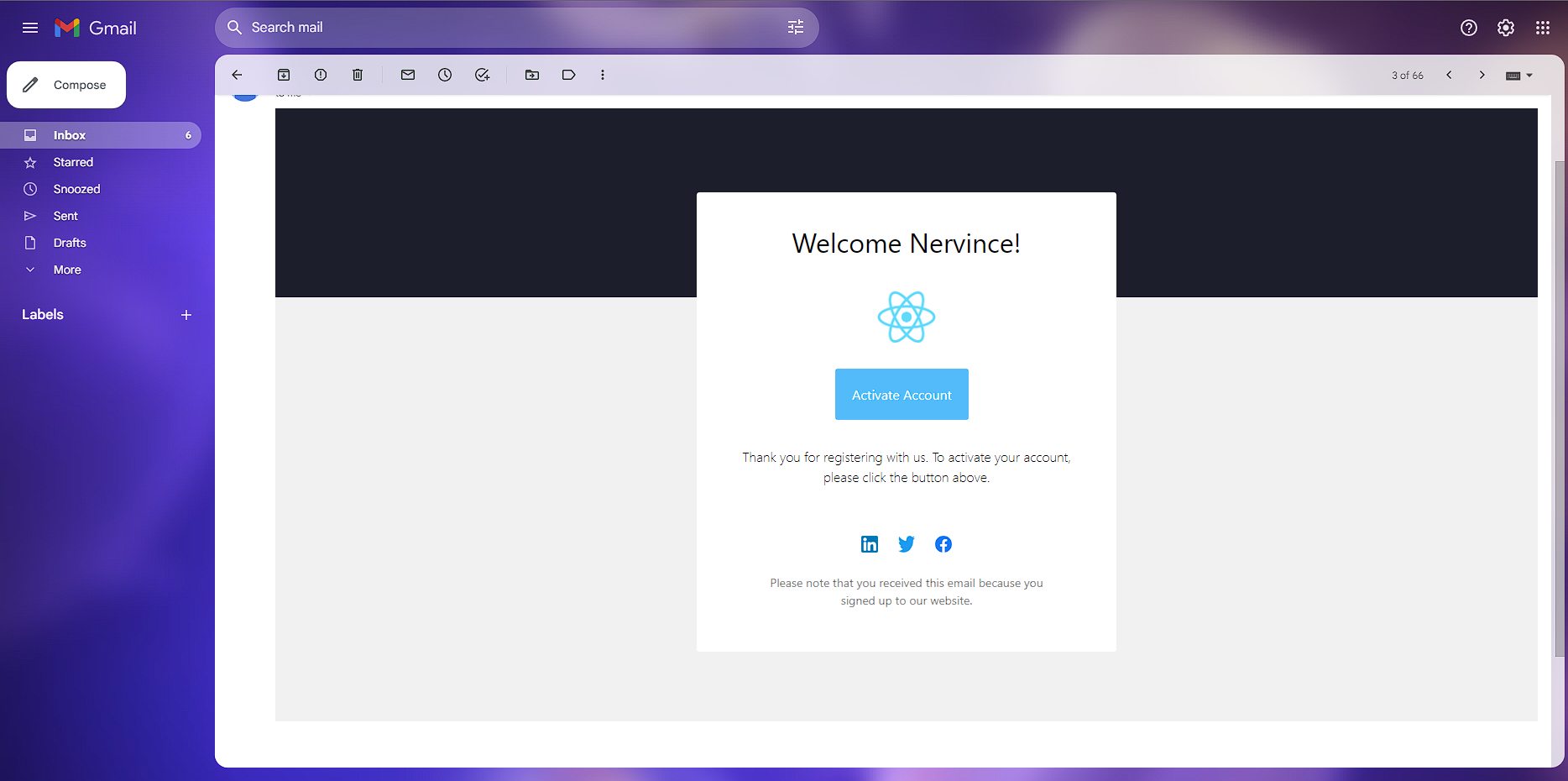Viewport: 1568px width, 781px height.
Task: Open the Snoozed folder
Action: (x=101, y=189)
